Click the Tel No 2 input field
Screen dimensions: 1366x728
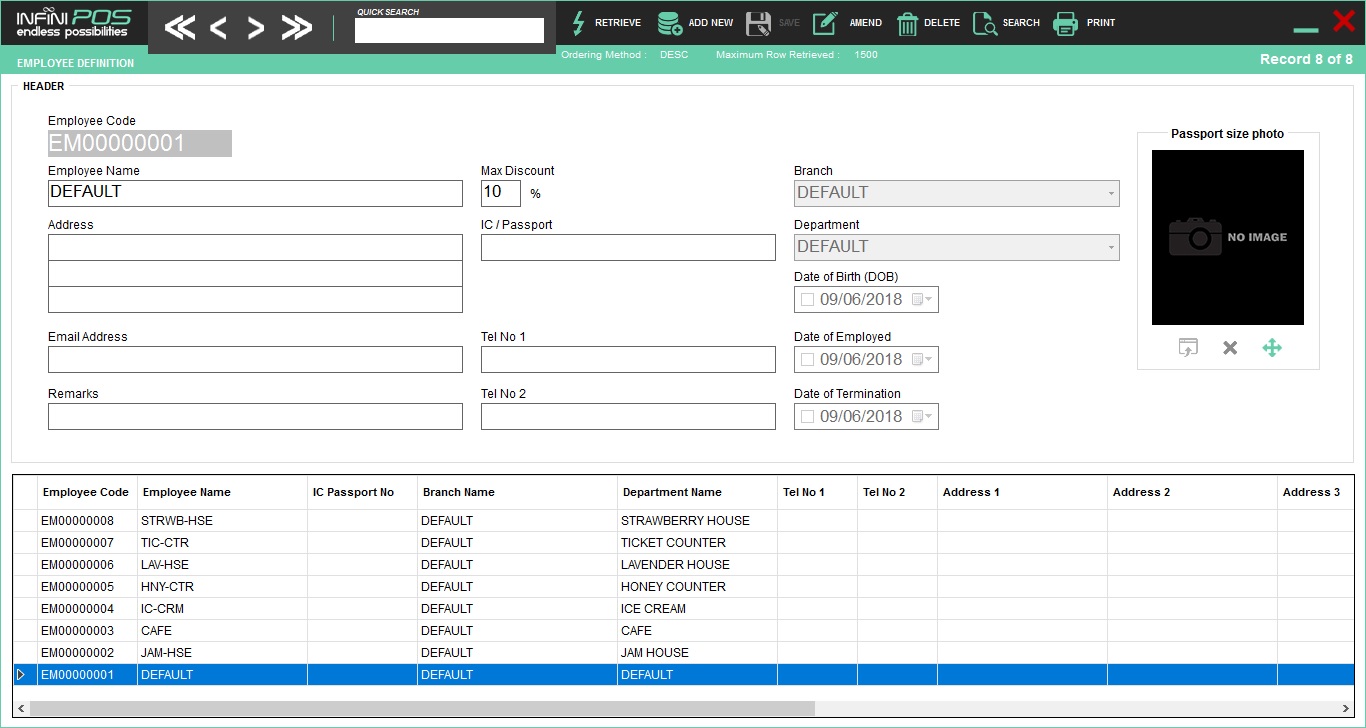click(628, 416)
